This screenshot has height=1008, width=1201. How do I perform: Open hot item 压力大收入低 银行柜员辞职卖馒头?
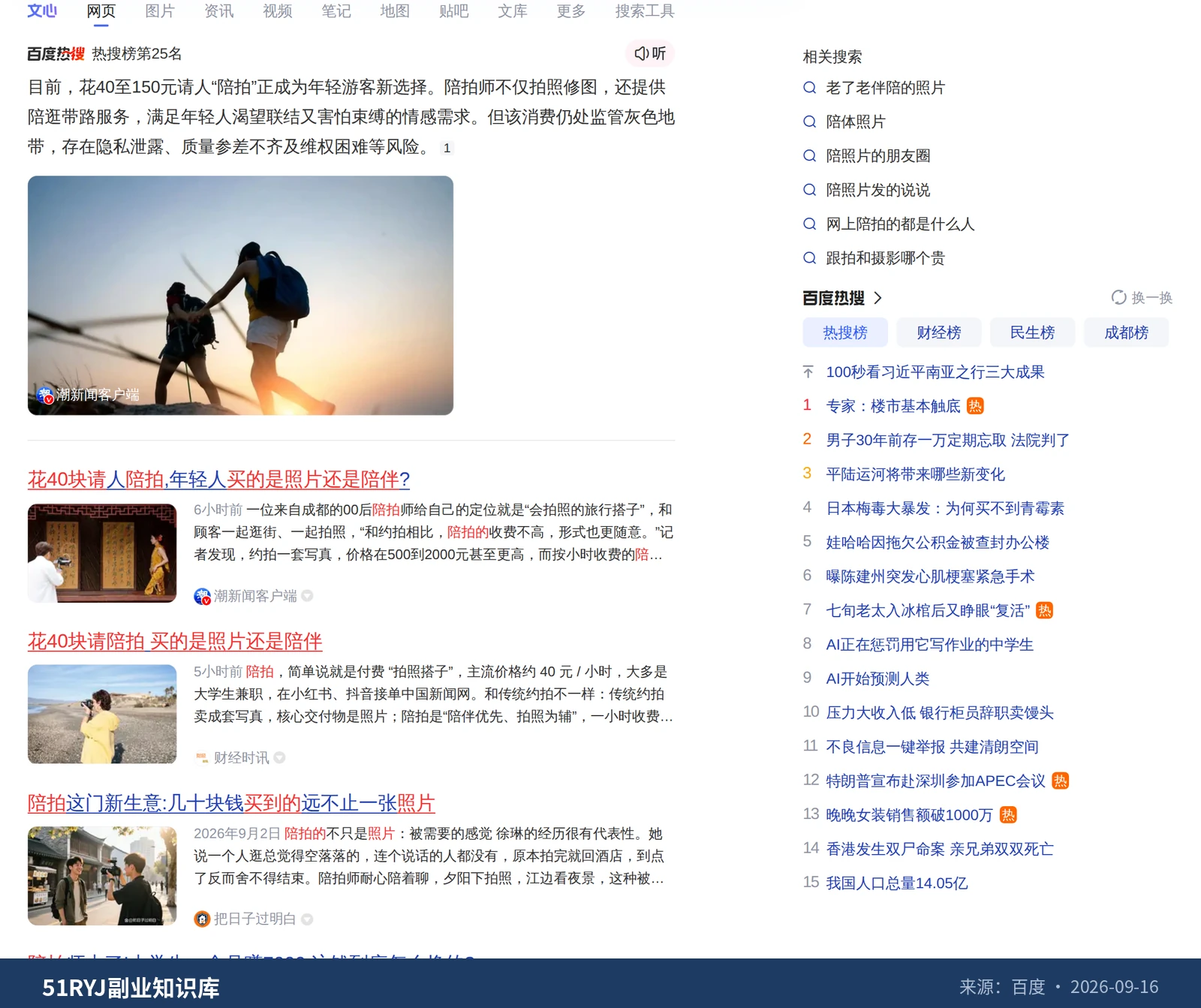tap(940, 713)
